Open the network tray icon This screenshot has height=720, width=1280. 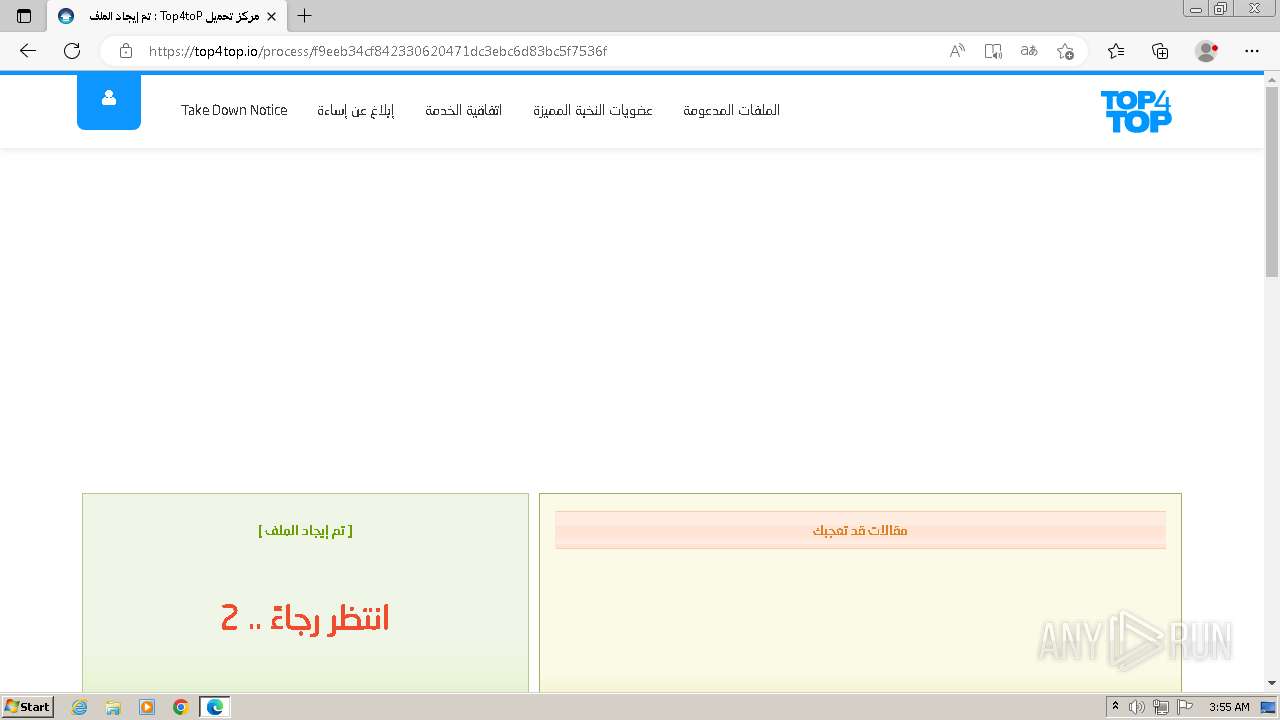point(1160,707)
